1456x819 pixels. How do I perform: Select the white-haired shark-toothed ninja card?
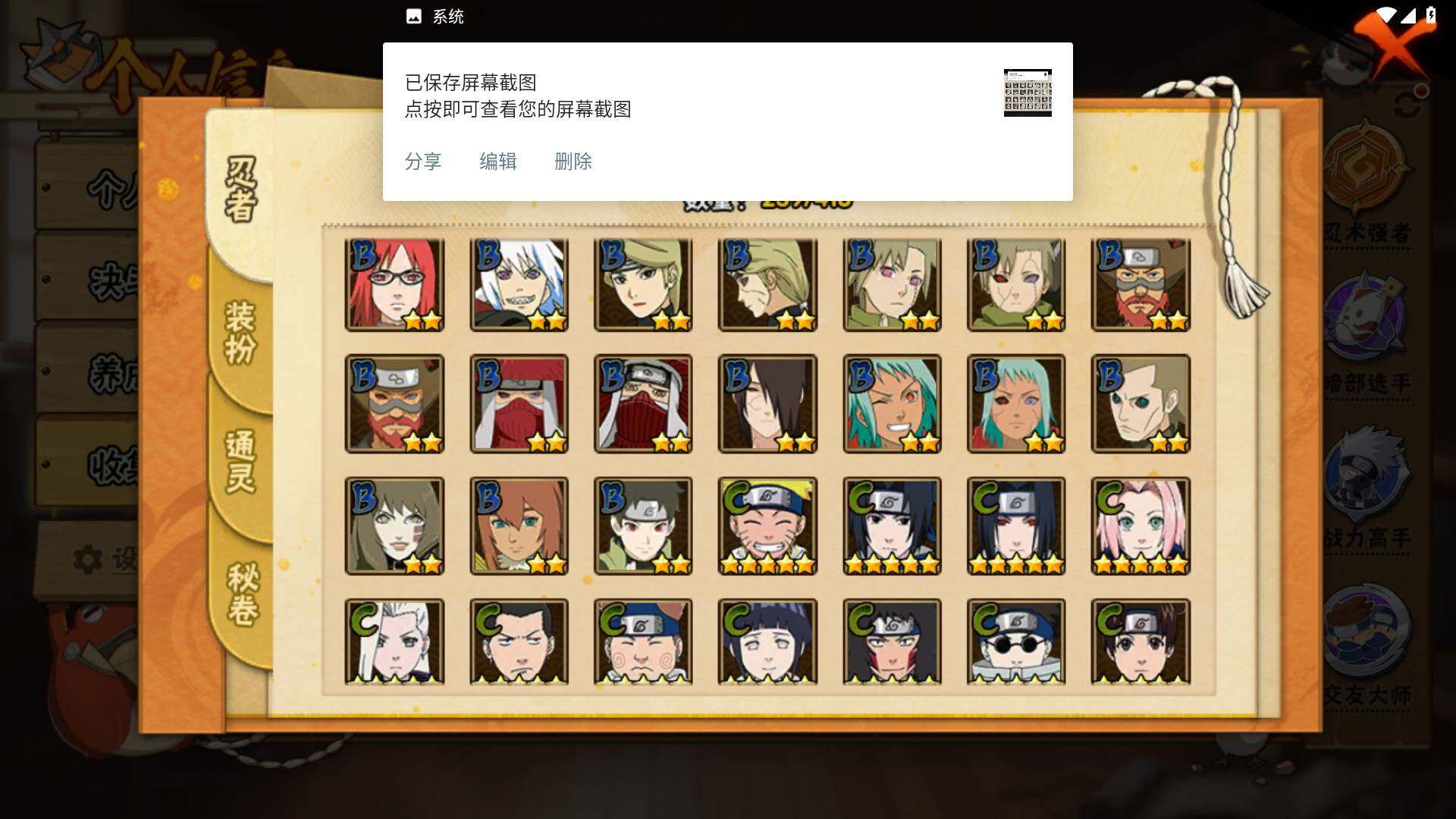pyautogui.click(x=519, y=285)
